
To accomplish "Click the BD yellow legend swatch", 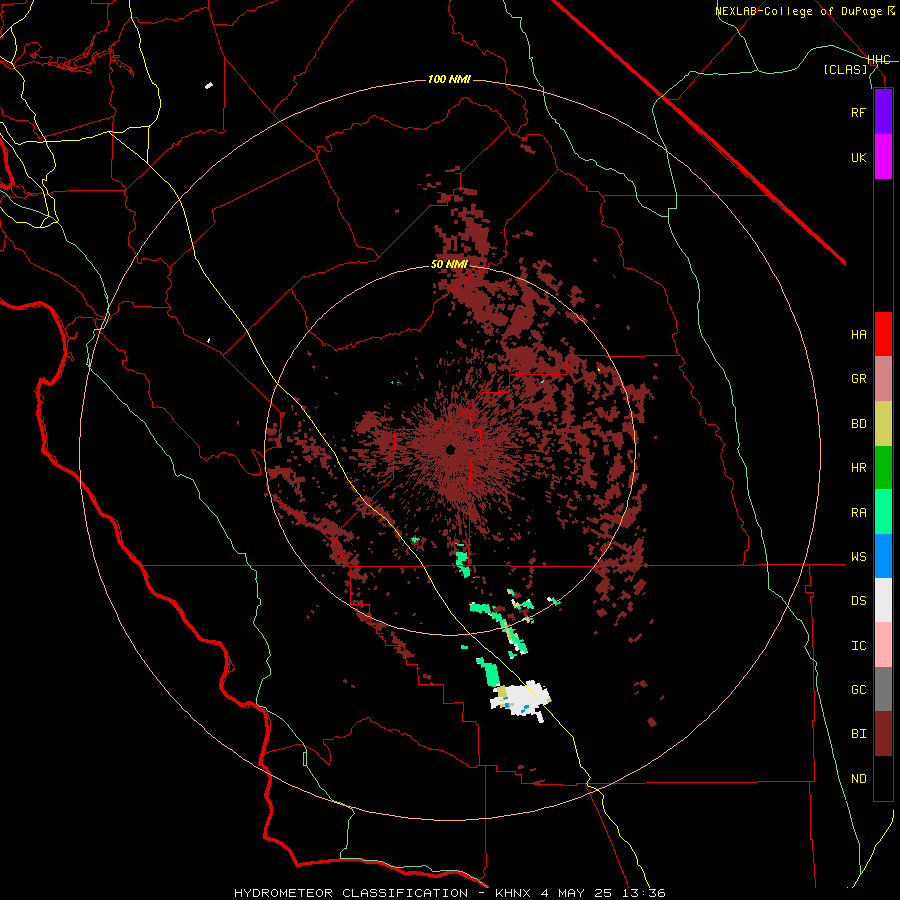I will pyautogui.click(x=883, y=424).
